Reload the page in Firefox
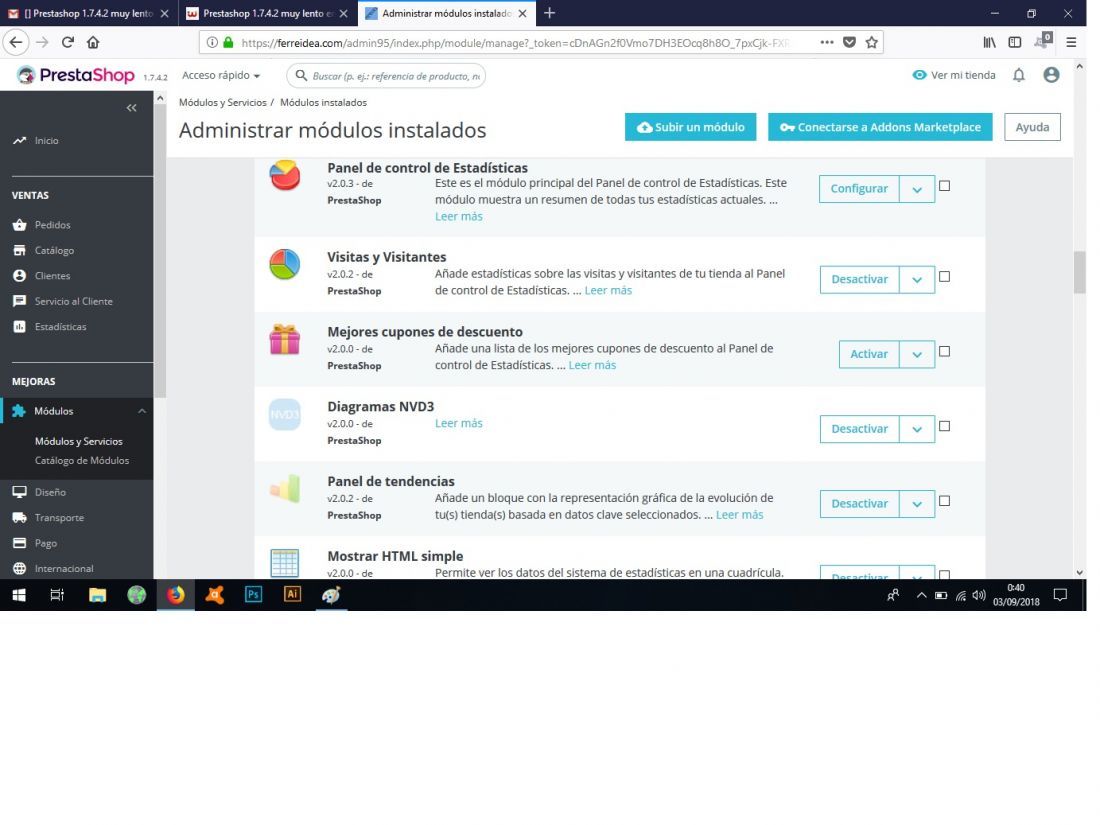Viewport: 1100px width, 825px height. coord(68,43)
